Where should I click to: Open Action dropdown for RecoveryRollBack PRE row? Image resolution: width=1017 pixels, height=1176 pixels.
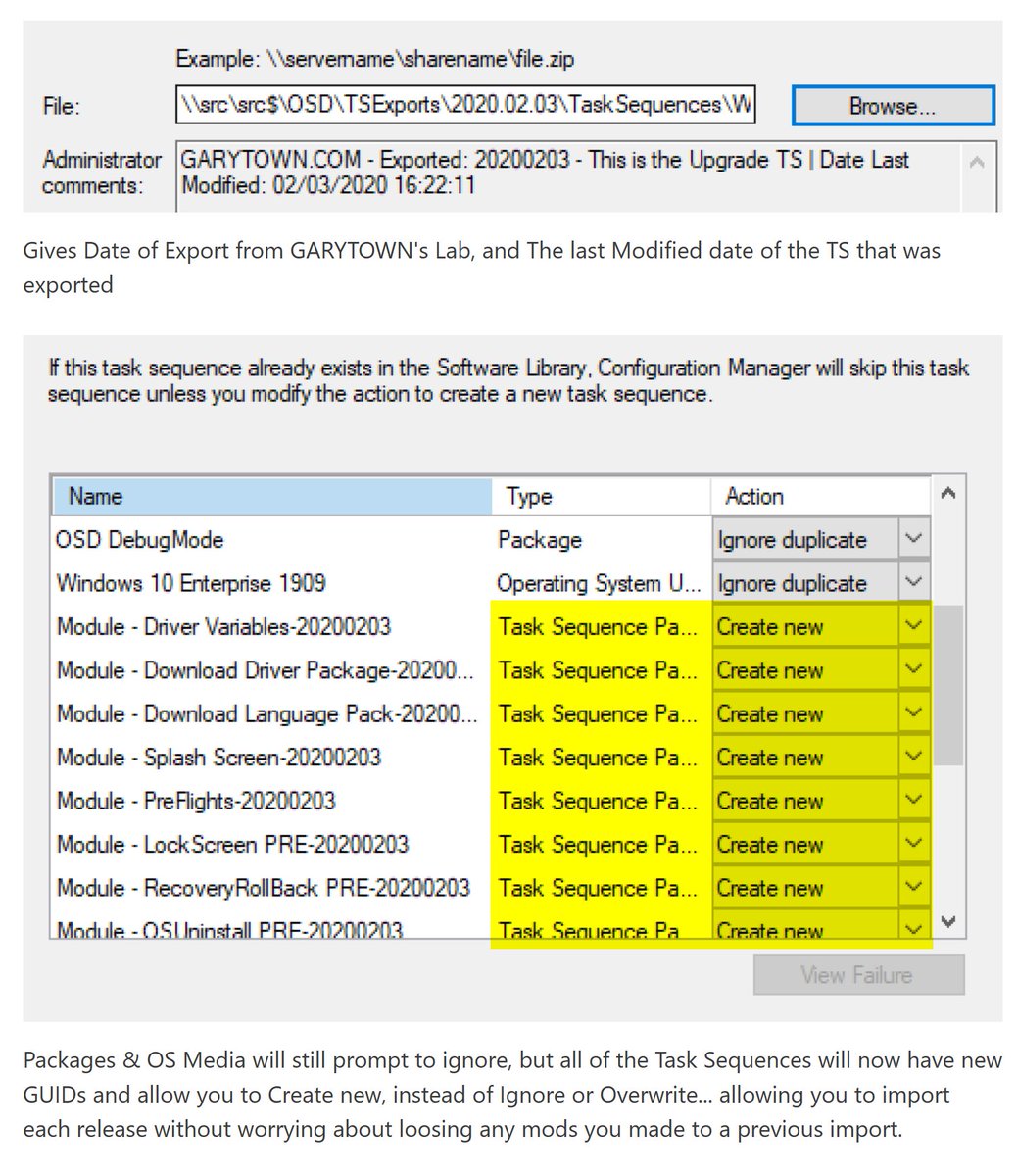pyautogui.click(x=913, y=887)
